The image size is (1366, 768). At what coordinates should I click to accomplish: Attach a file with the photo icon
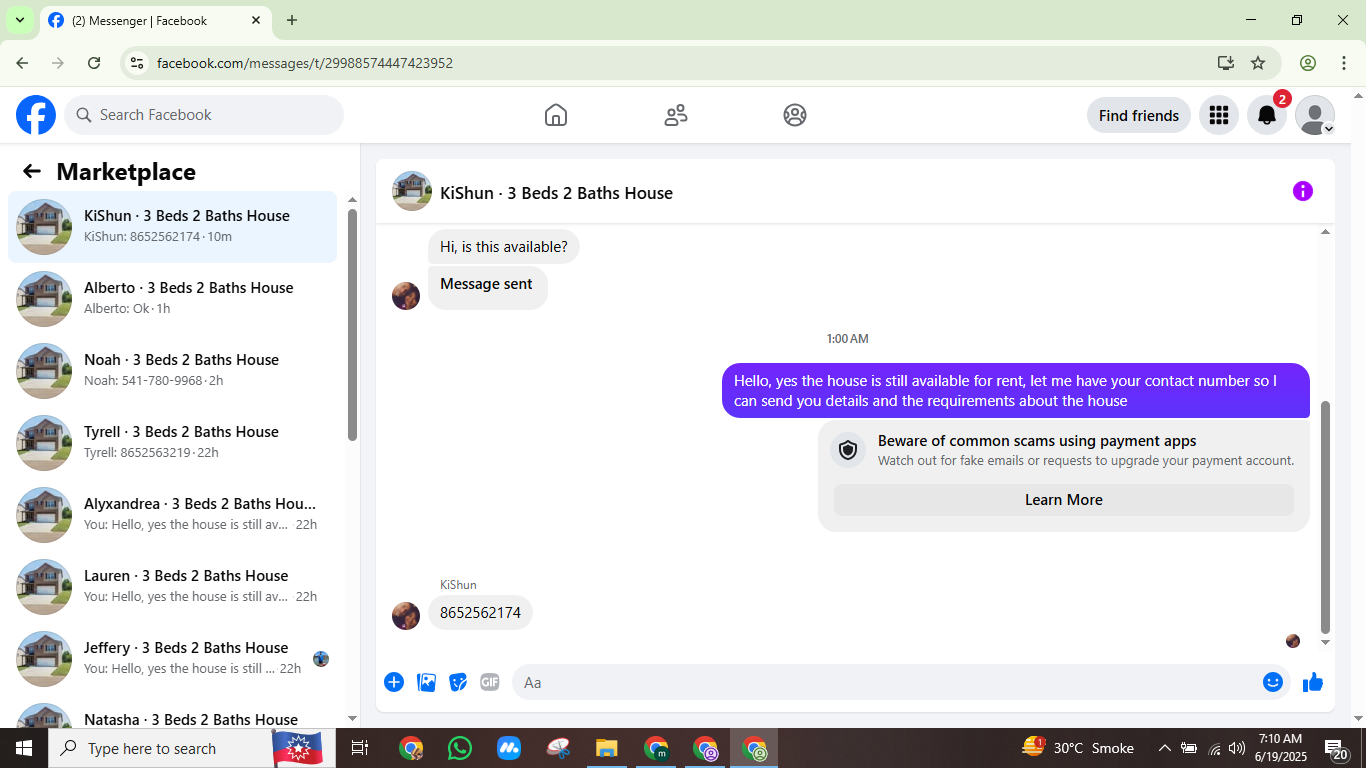(x=426, y=682)
